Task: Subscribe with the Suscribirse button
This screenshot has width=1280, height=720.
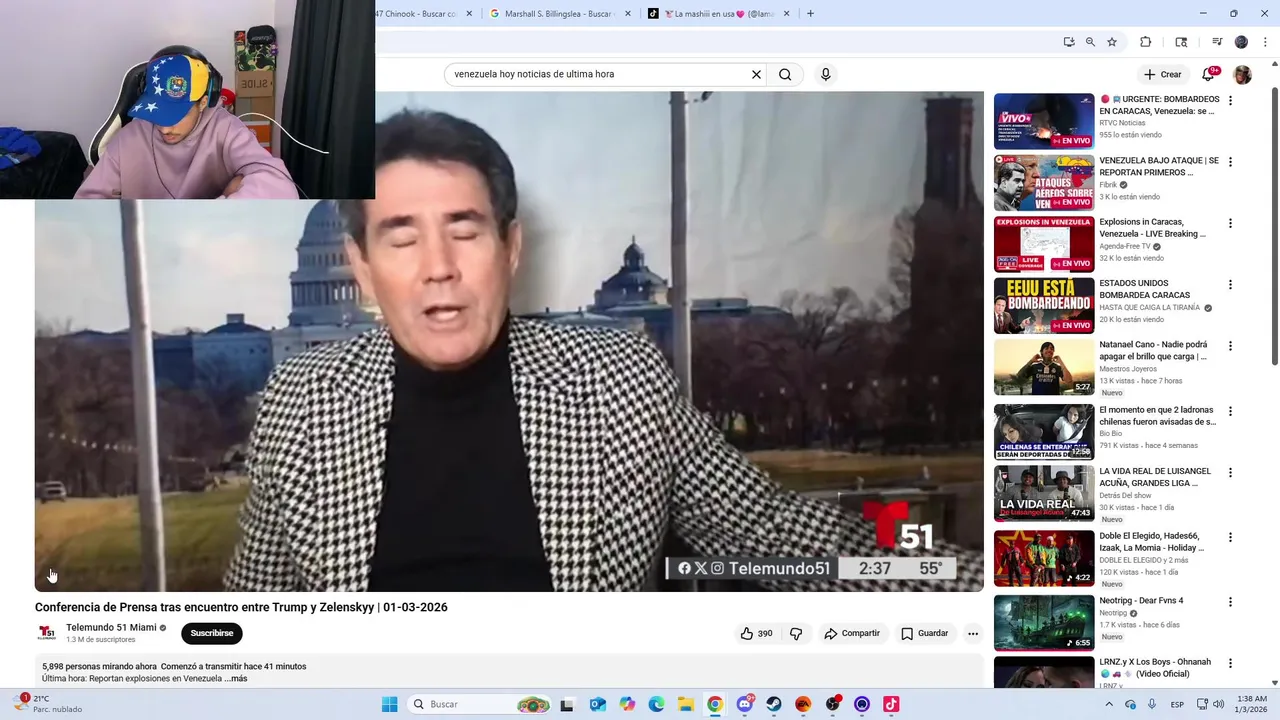Action: (212, 633)
